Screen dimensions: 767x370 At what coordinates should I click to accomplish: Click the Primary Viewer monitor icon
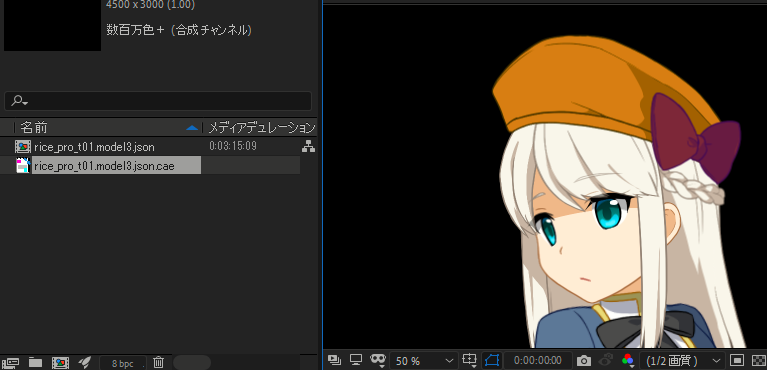coord(356,361)
